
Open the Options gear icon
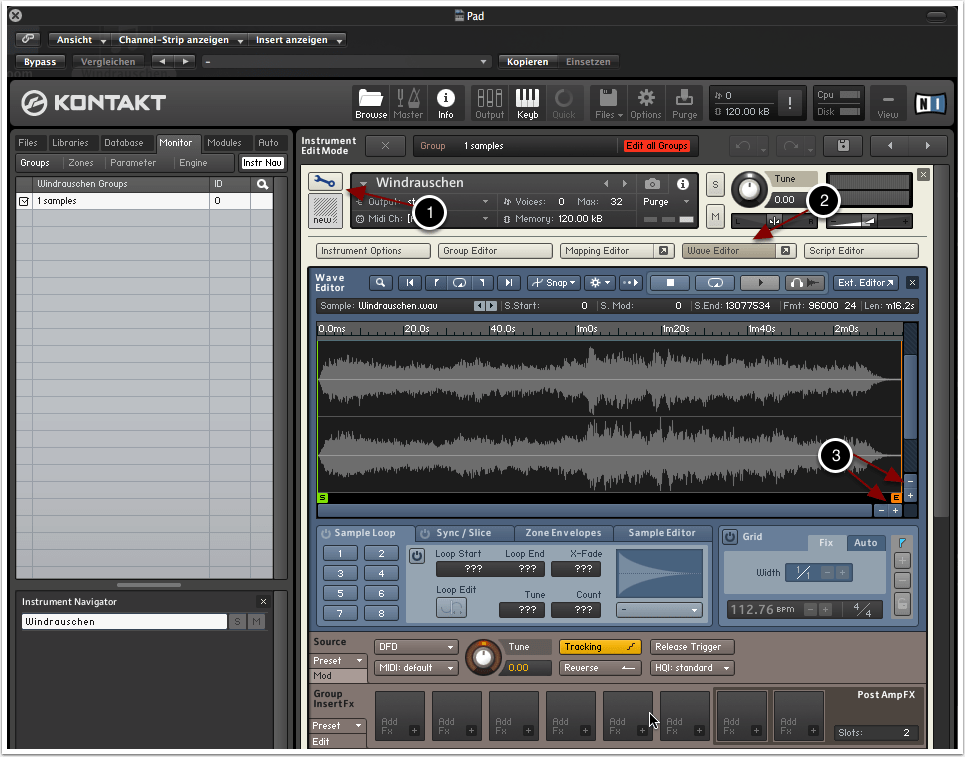point(646,102)
